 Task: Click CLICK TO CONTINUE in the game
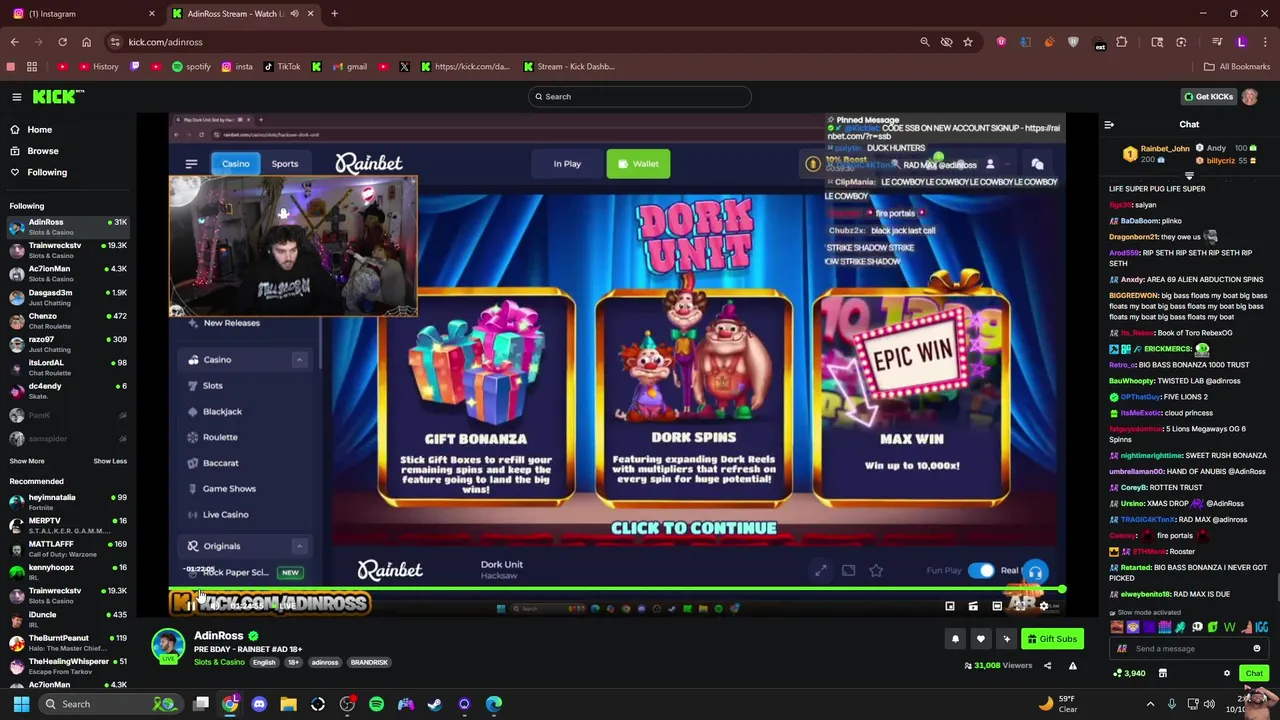(693, 528)
